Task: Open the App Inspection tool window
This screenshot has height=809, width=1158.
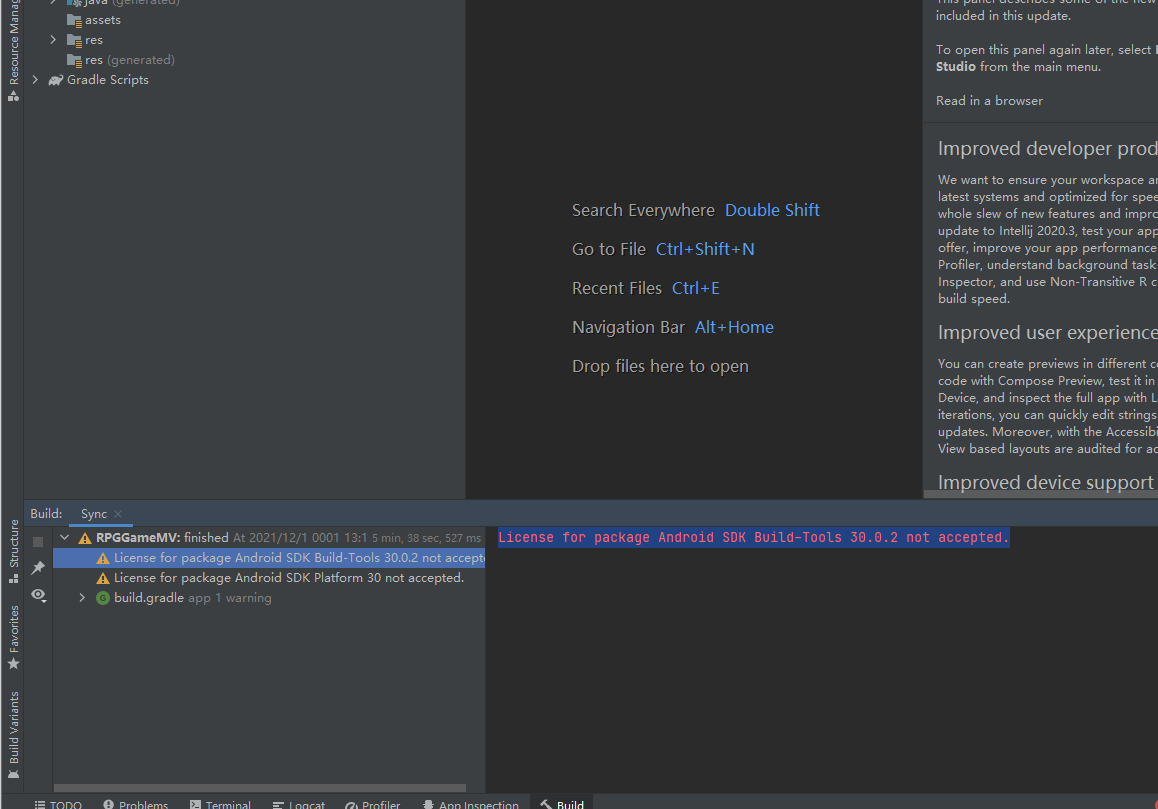Action: click(x=470, y=804)
